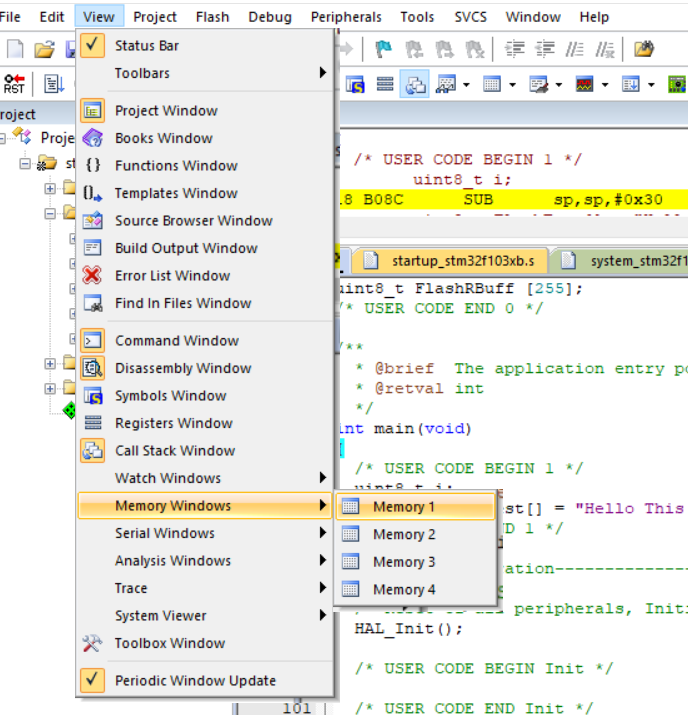Viewport: 688px width, 715px height.
Task: Open Books Window entry
Action: pyautogui.click(x=205, y=138)
